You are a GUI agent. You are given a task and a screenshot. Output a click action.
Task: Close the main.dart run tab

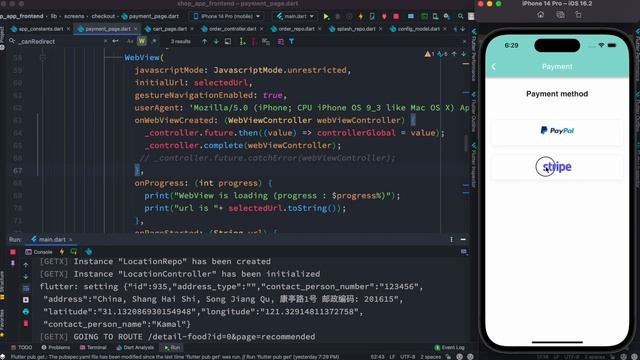click(x=70, y=240)
